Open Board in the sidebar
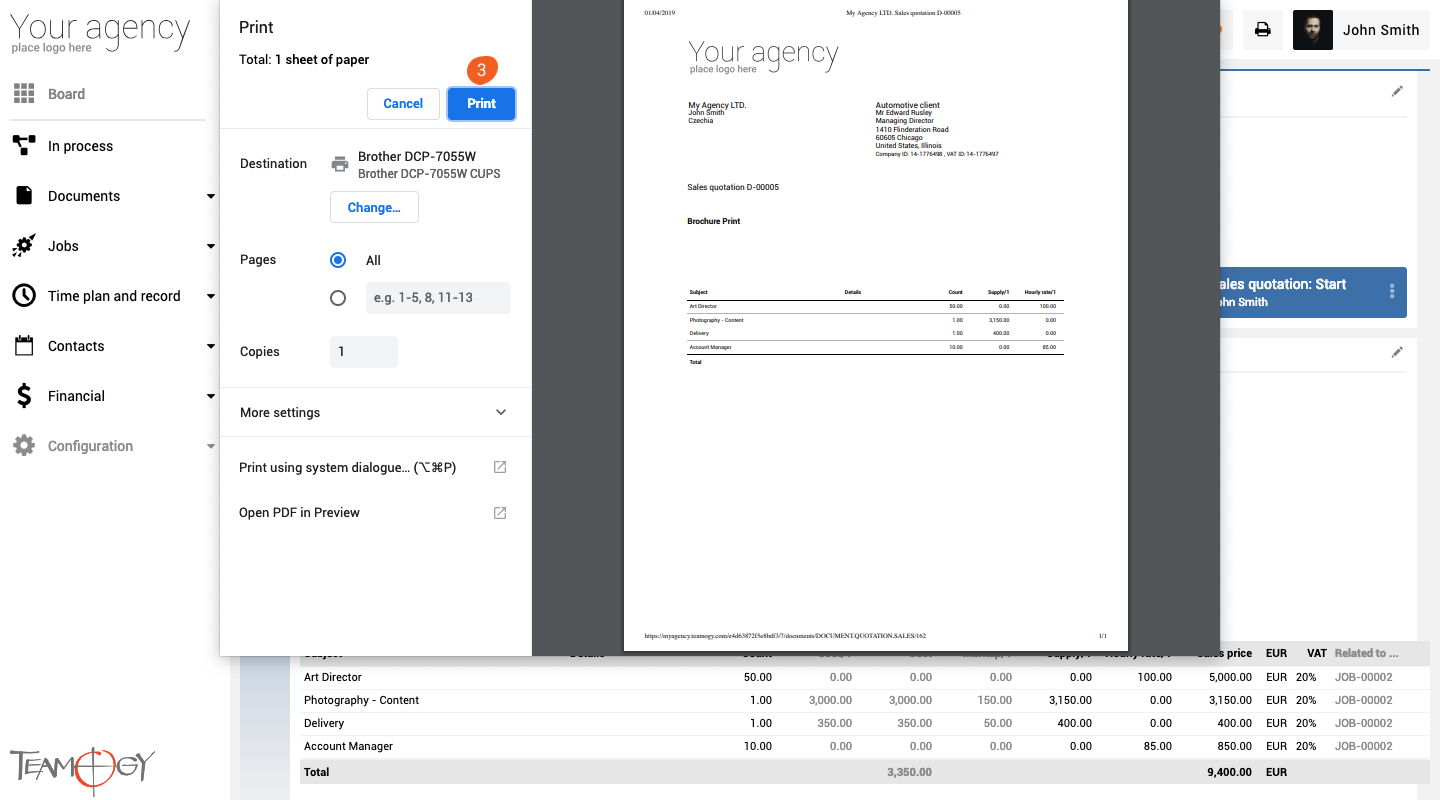Viewport: 1440px width, 800px height. [66, 94]
